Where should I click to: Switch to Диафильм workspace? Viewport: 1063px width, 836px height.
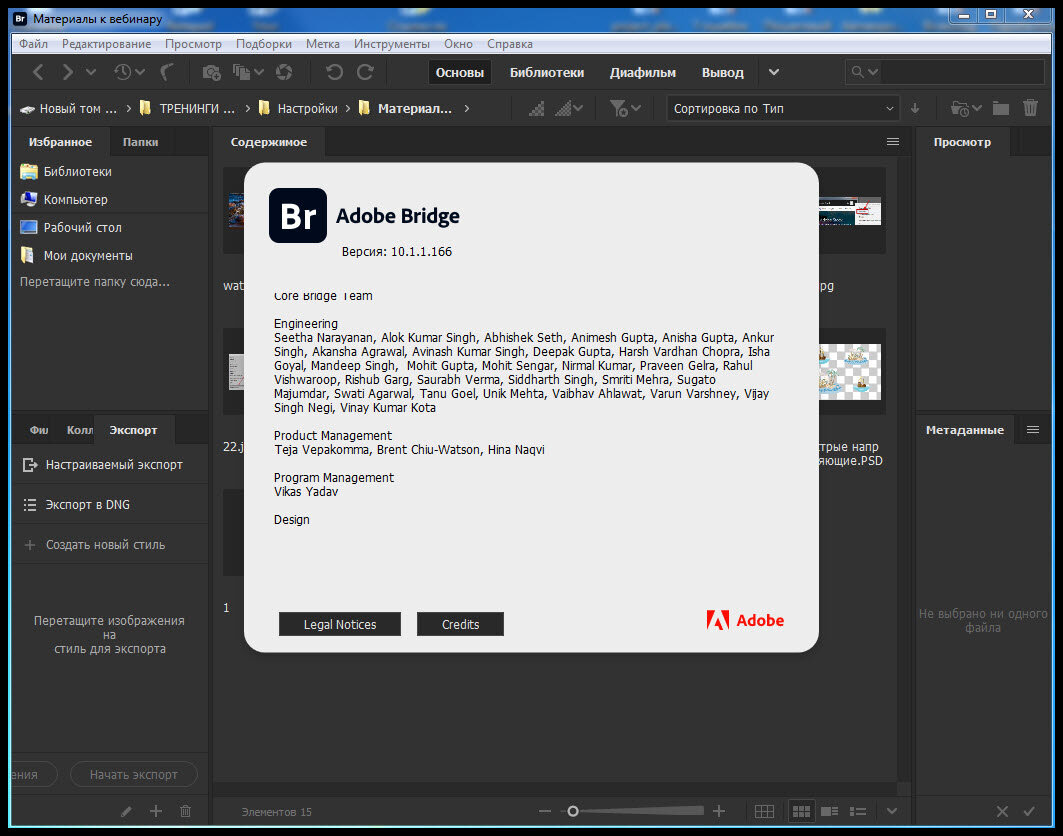[x=643, y=73]
